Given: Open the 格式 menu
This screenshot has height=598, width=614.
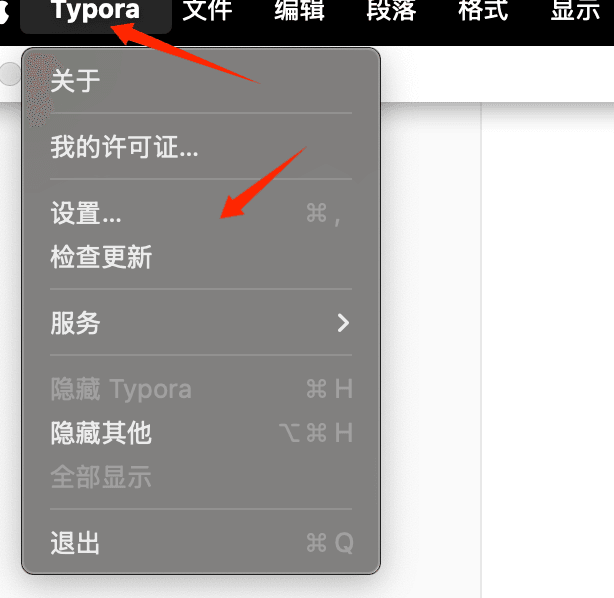Looking at the screenshot, I should pyautogui.click(x=484, y=10).
